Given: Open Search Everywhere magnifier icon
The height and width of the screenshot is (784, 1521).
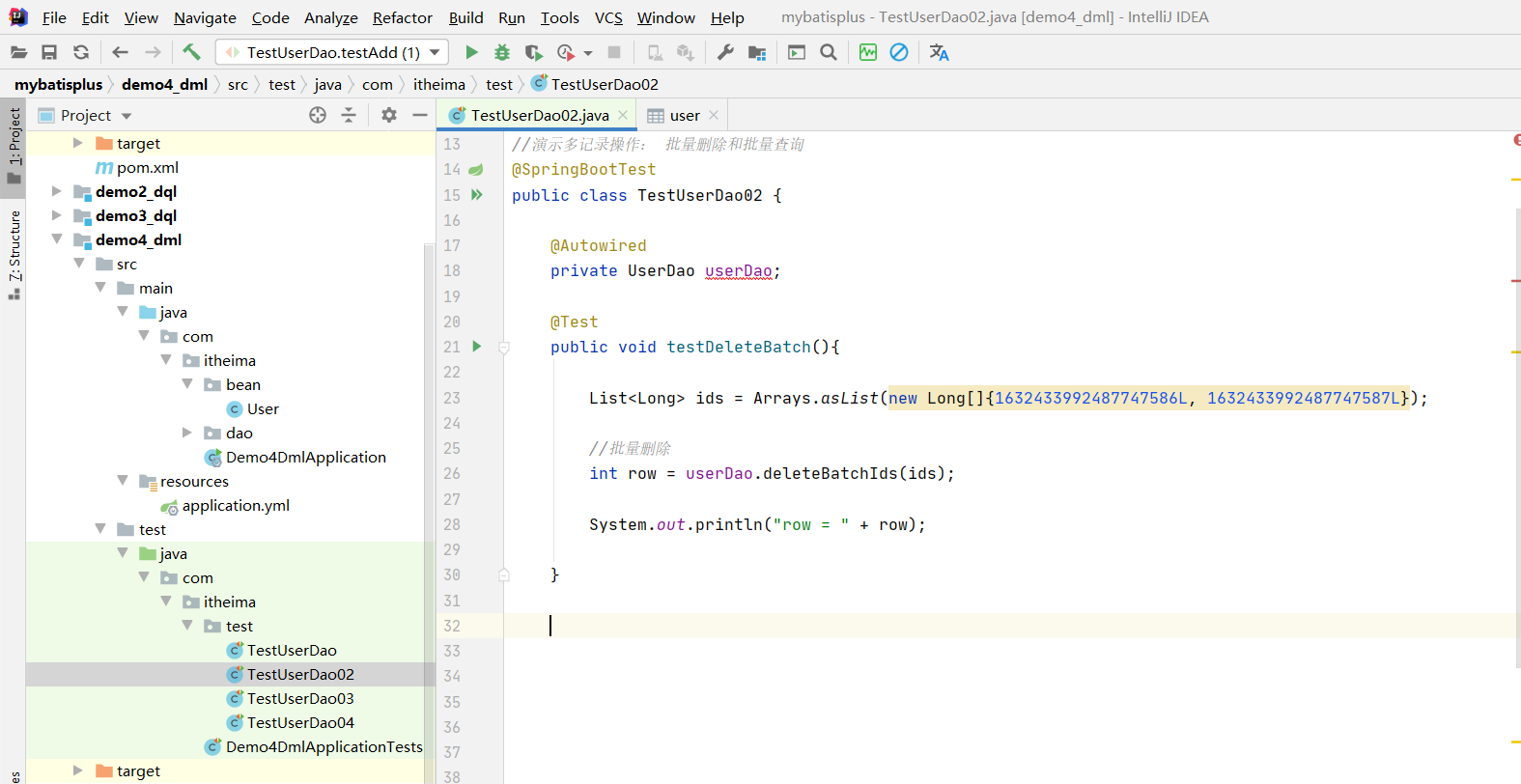Looking at the screenshot, I should click(x=829, y=52).
